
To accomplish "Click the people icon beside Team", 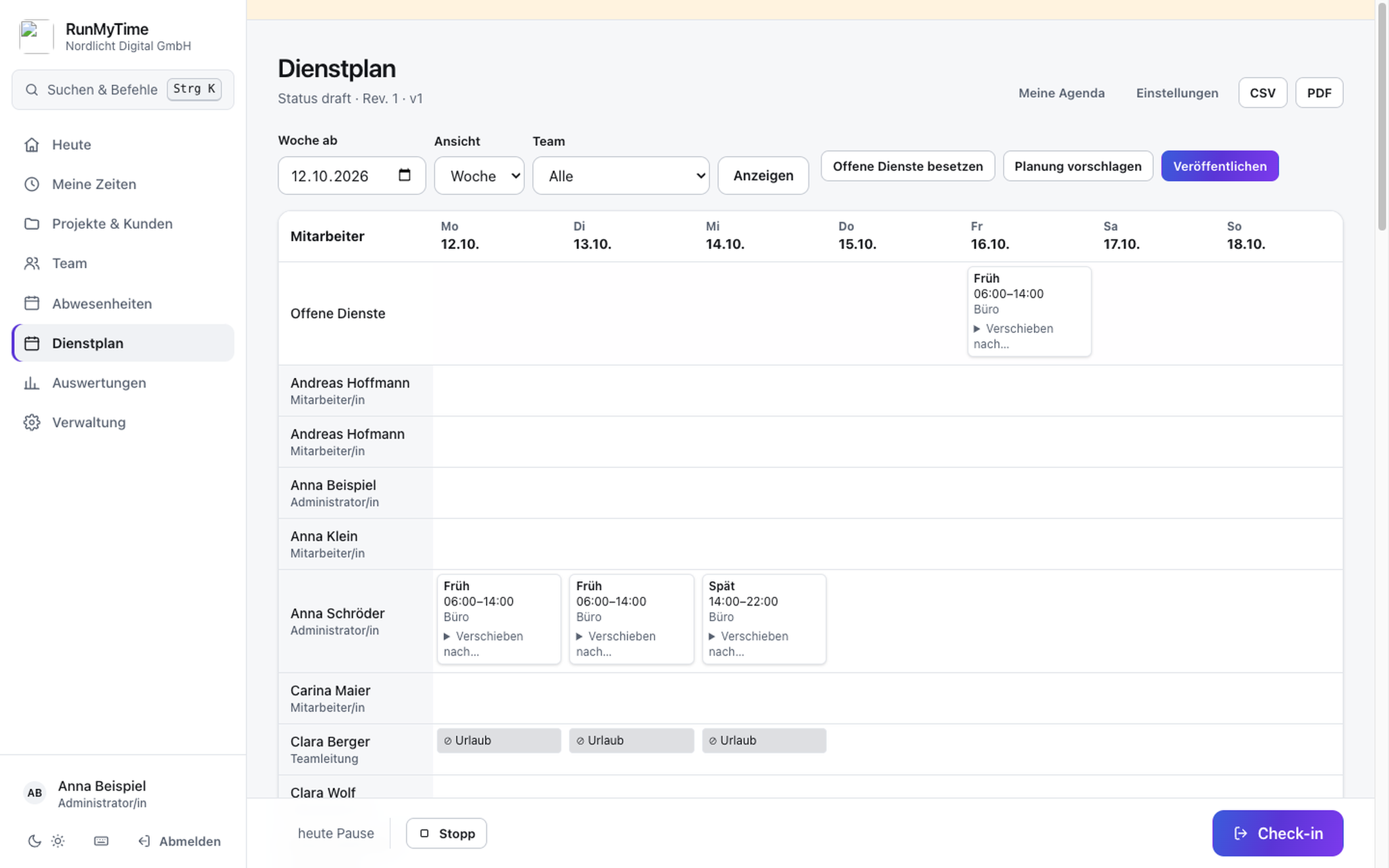I will pyautogui.click(x=32, y=264).
